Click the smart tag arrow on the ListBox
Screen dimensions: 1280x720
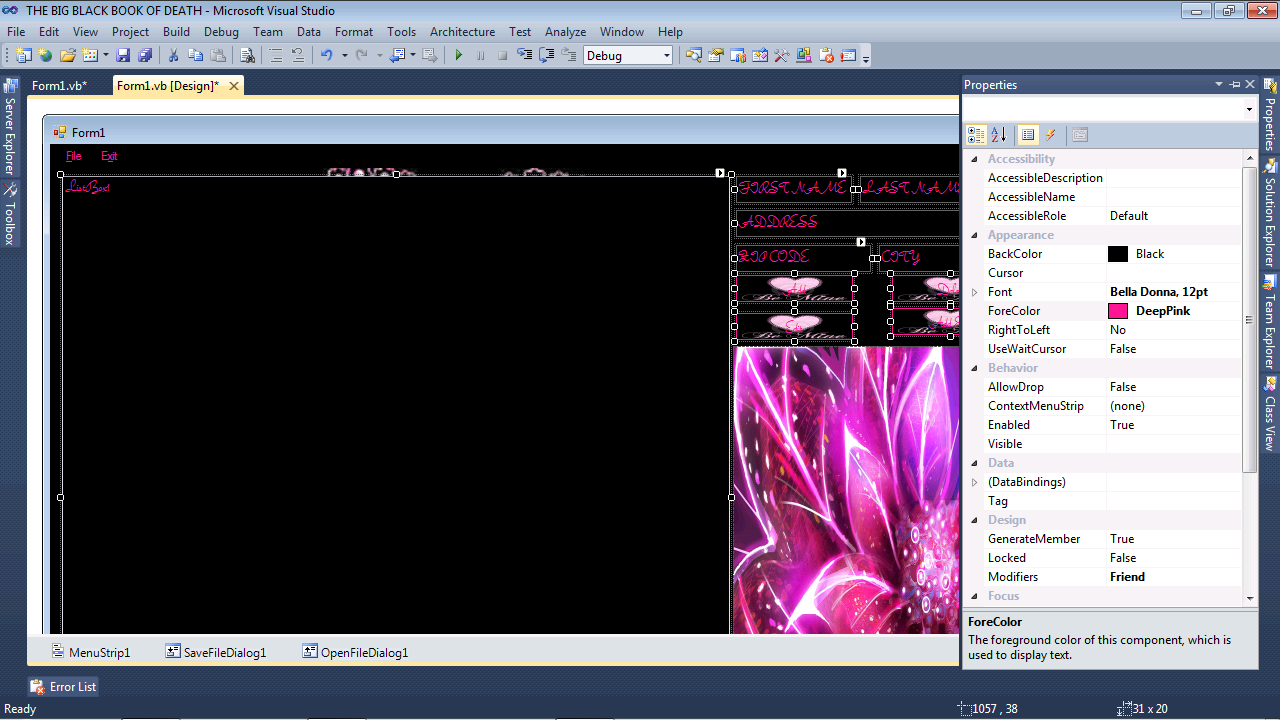point(720,173)
